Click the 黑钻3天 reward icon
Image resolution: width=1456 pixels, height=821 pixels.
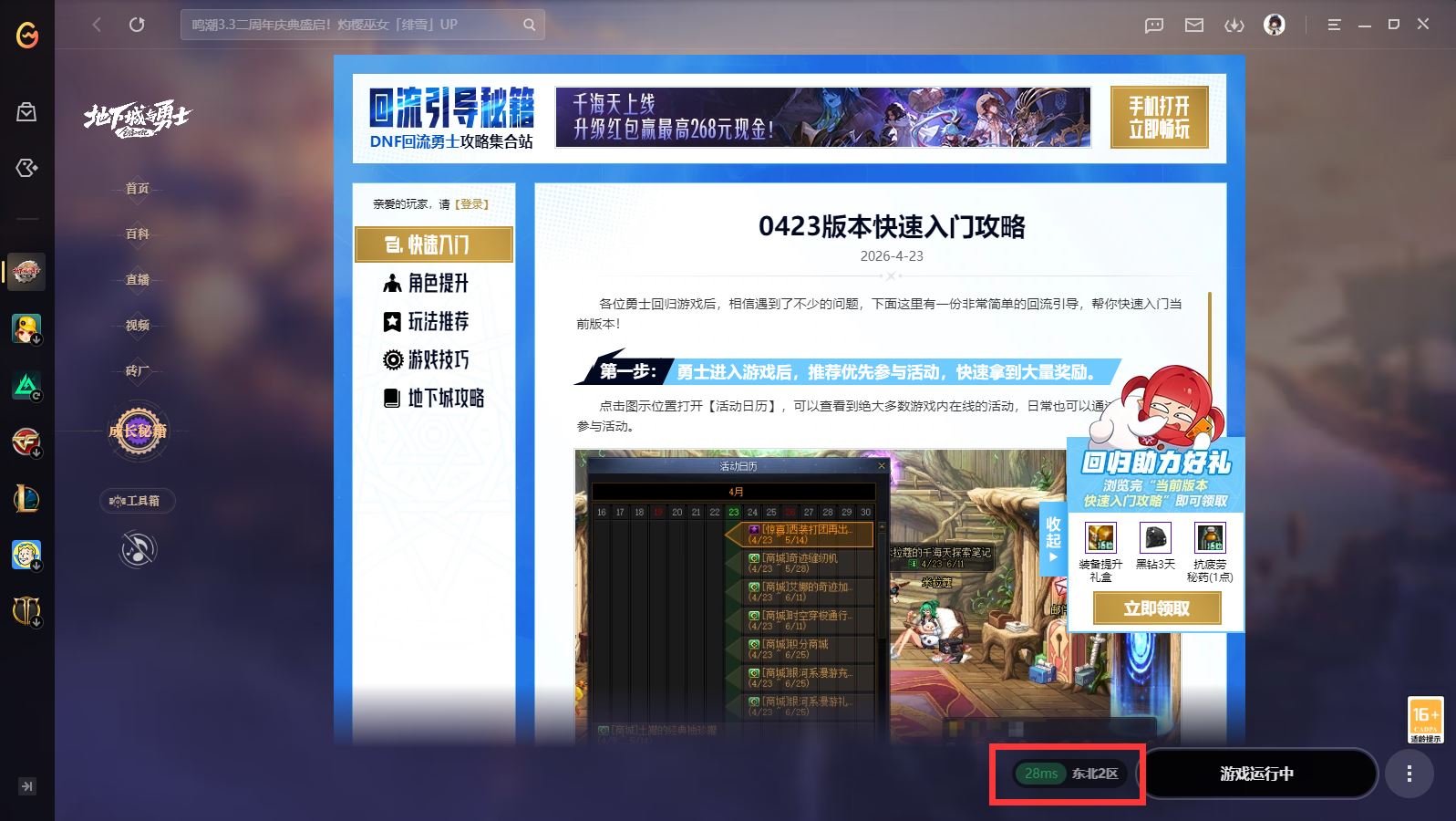[x=1155, y=537]
